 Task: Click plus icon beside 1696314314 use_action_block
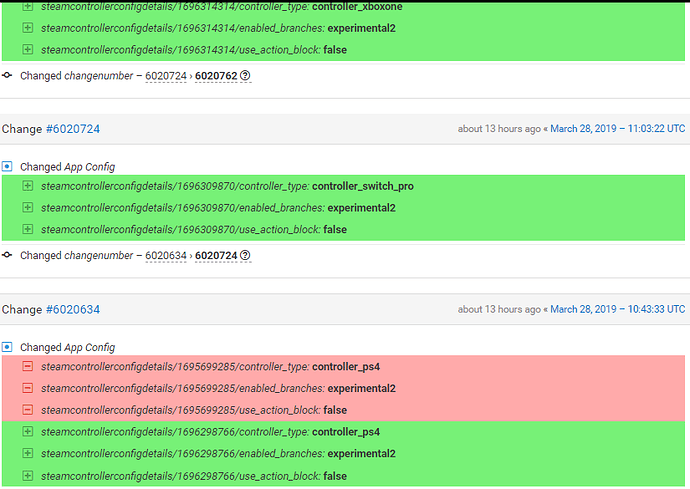pos(28,49)
